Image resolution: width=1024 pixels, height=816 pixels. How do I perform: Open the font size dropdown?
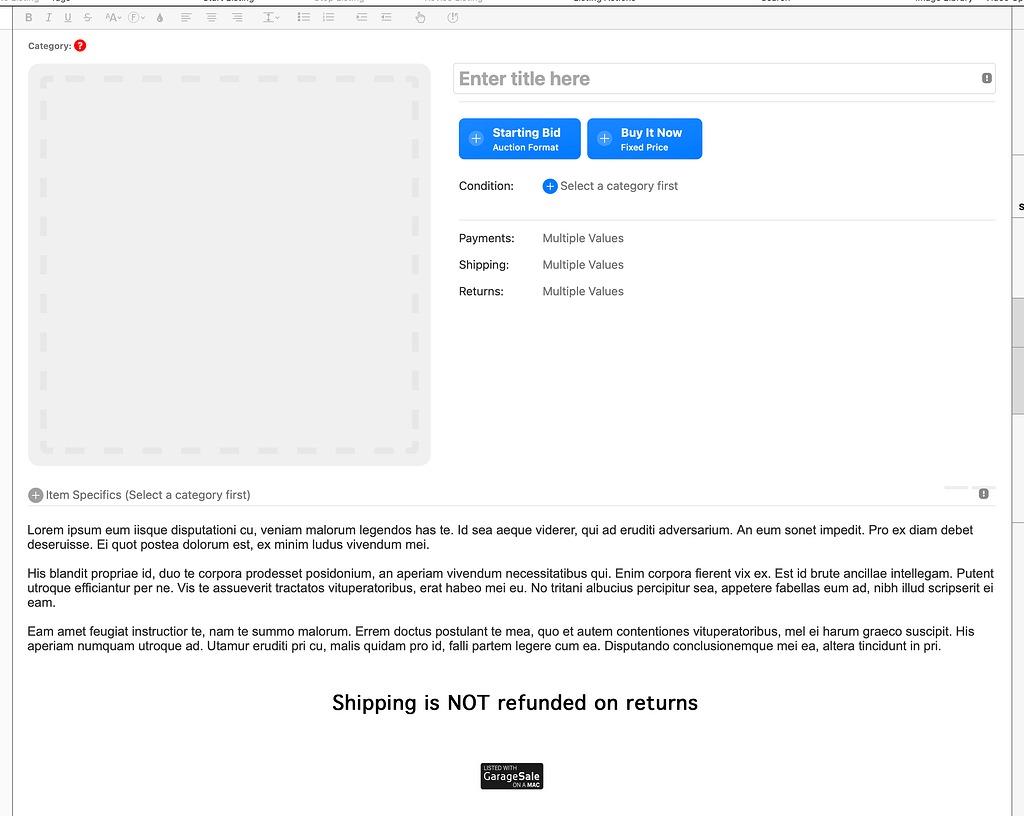(x=112, y=17)
